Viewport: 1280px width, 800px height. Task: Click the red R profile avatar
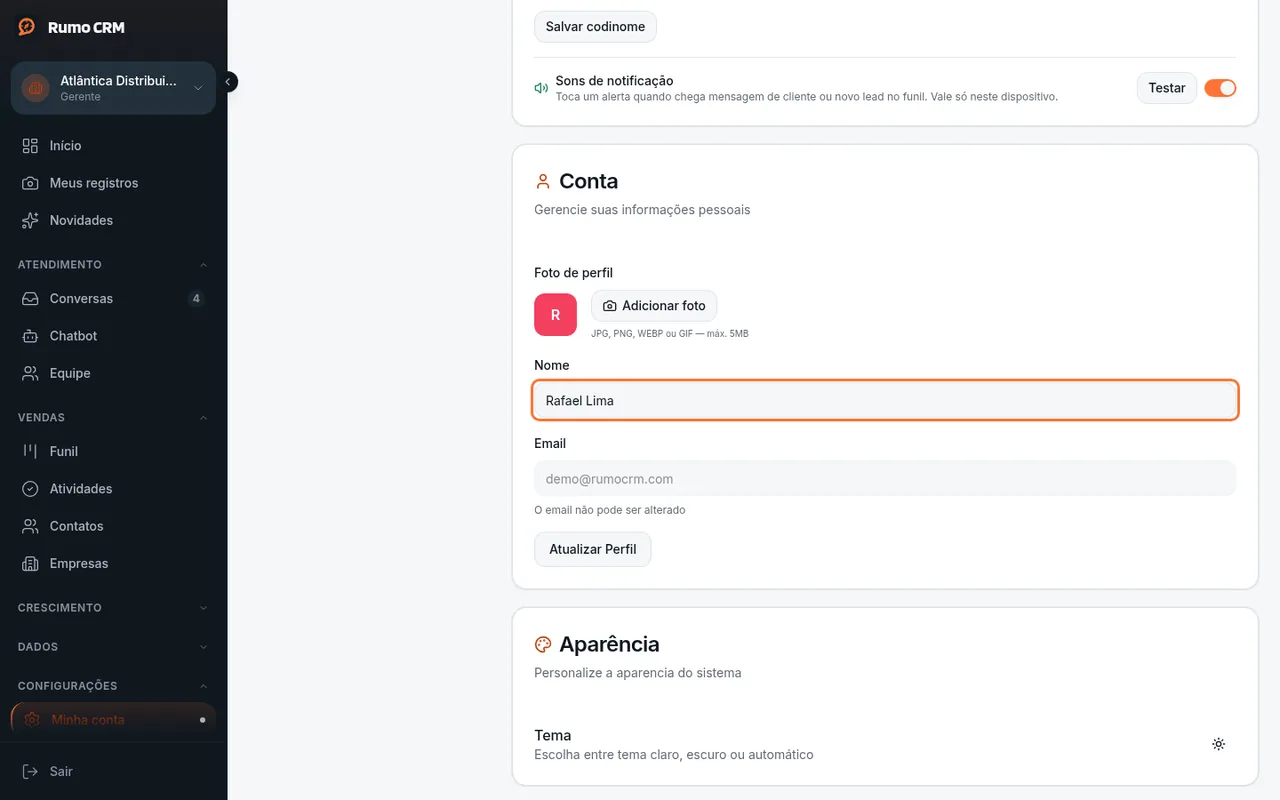click(555, 315)
